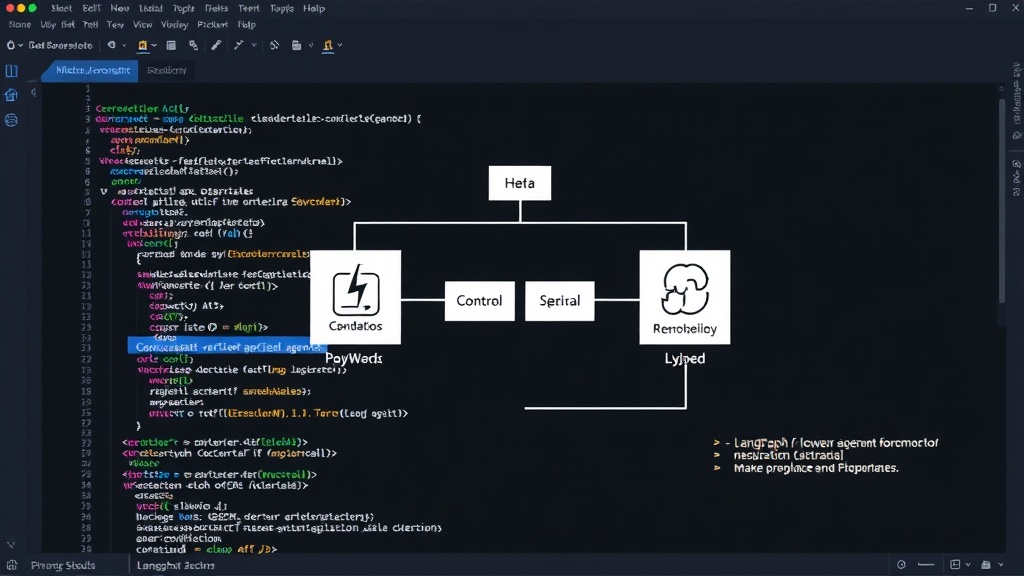The width and height of the screenshot is (1024, 576).
Task: Click the Hefa box atop the diagram
Action: pyautogui.click(x=520, y=183)
